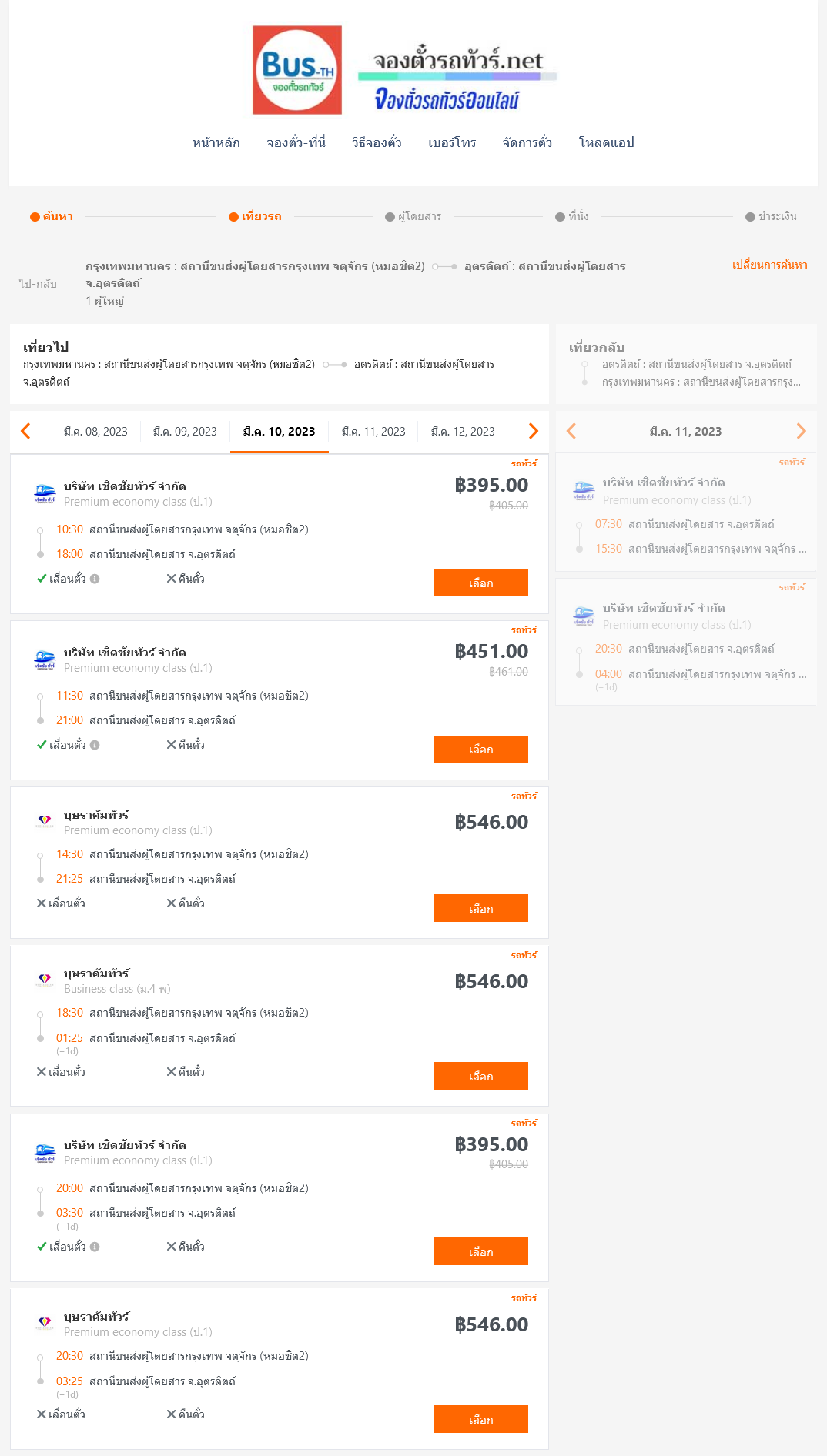The image size is (827, 1456).
Task: Open the จัดการตั๋ว menu item
Action: 527,142
